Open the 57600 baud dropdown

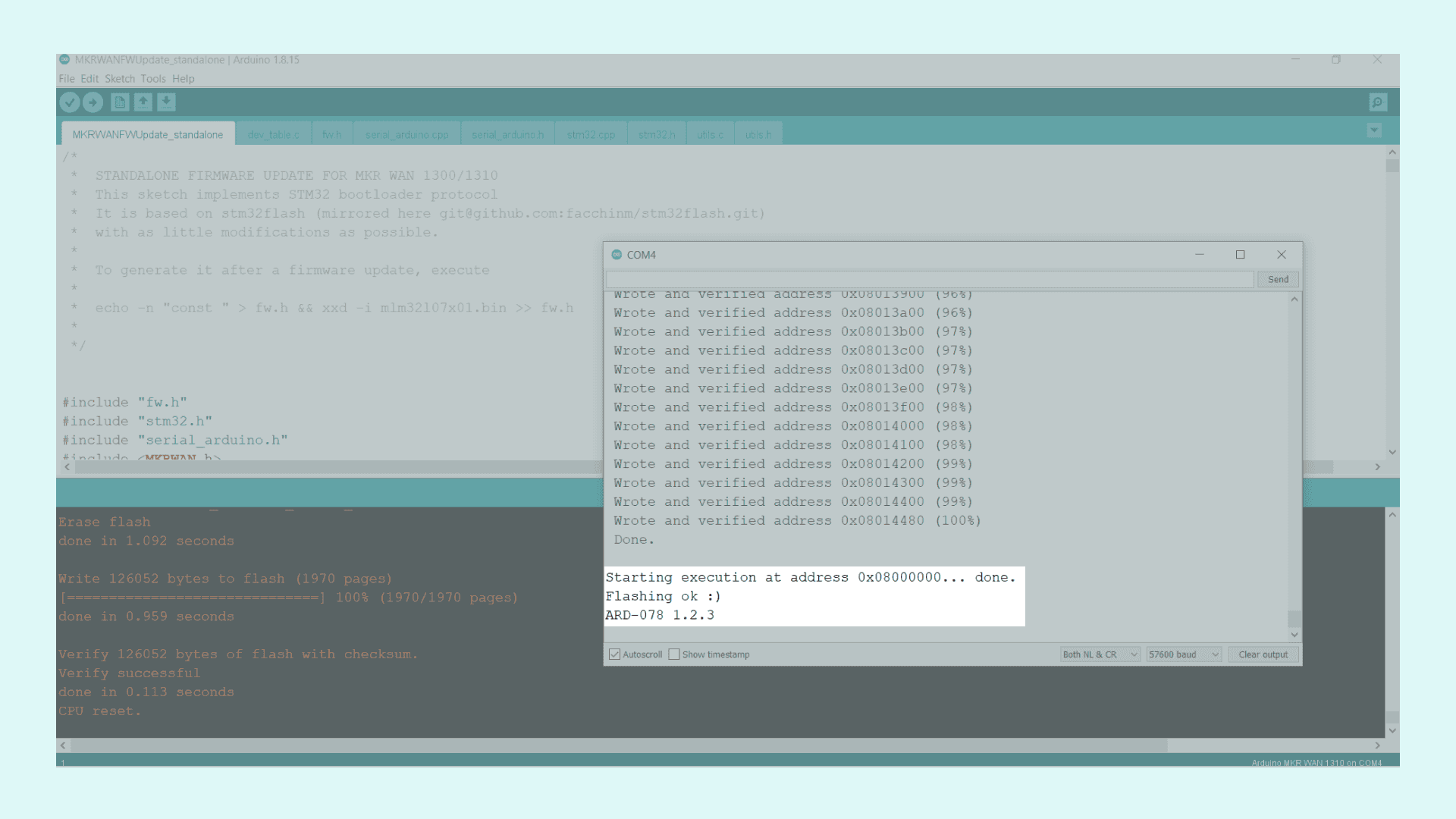[1183, 654]
